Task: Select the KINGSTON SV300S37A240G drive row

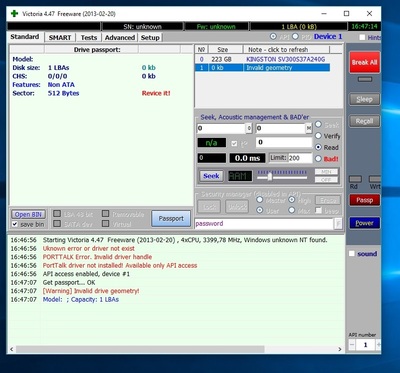Action: 263,59
